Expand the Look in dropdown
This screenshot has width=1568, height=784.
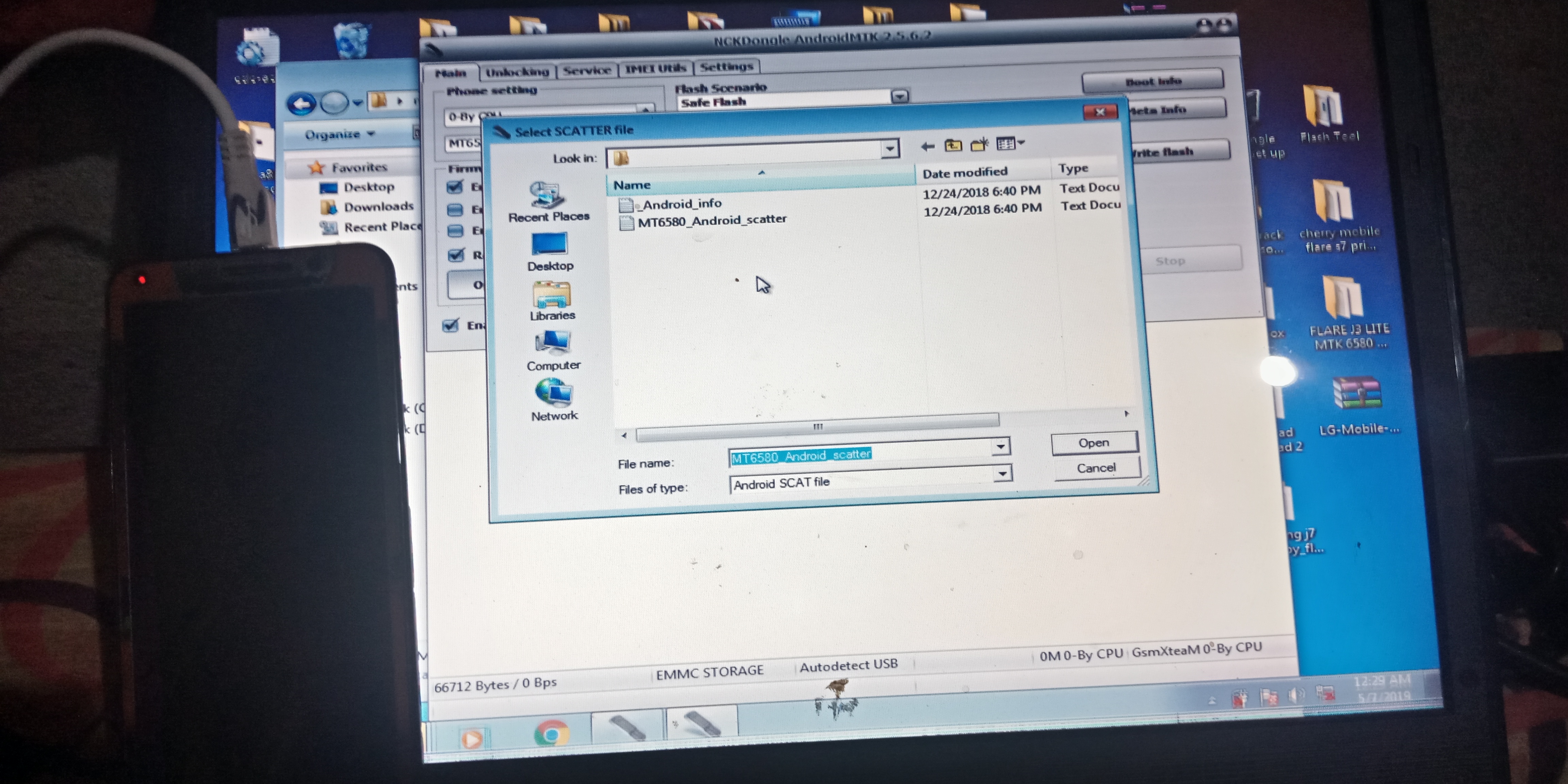pyautogui.click(x=890, y=148)
